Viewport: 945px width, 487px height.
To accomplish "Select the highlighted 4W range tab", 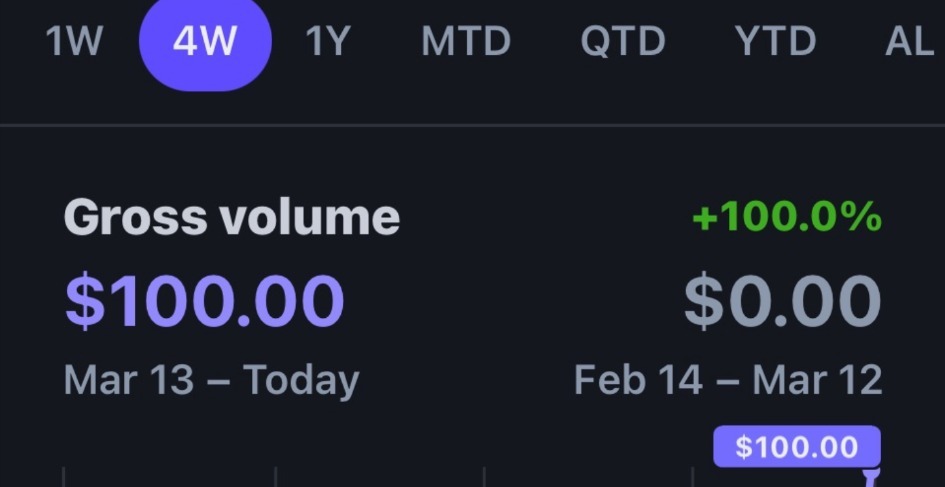I will (204, 42).
